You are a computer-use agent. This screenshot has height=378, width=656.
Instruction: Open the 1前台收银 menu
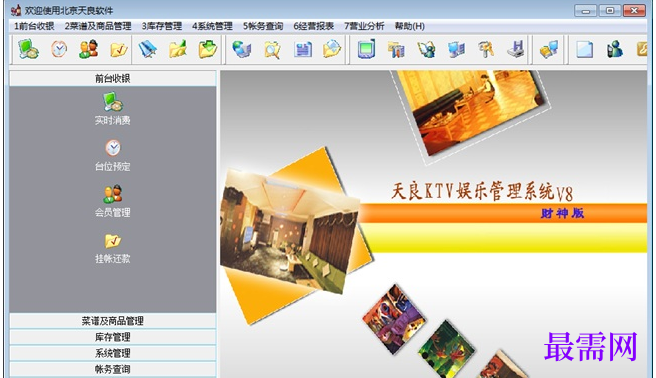coord(34,26)
